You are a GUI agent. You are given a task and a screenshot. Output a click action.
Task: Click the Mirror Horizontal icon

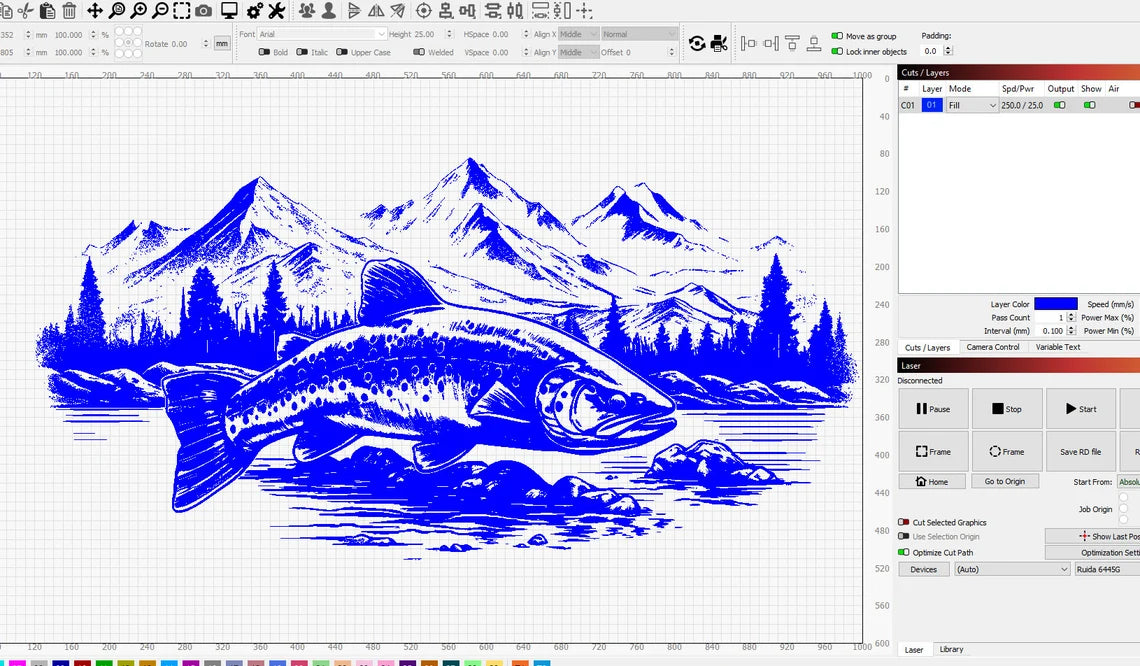click(x=353, y=11)
